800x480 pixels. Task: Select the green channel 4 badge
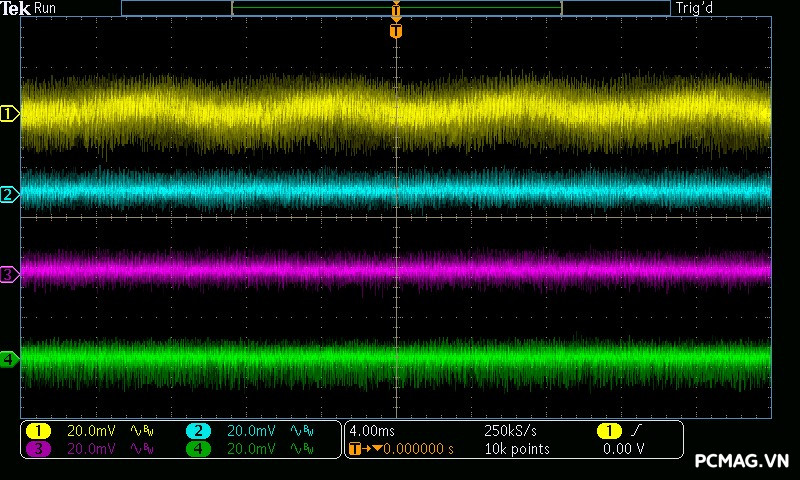point(198,449)
